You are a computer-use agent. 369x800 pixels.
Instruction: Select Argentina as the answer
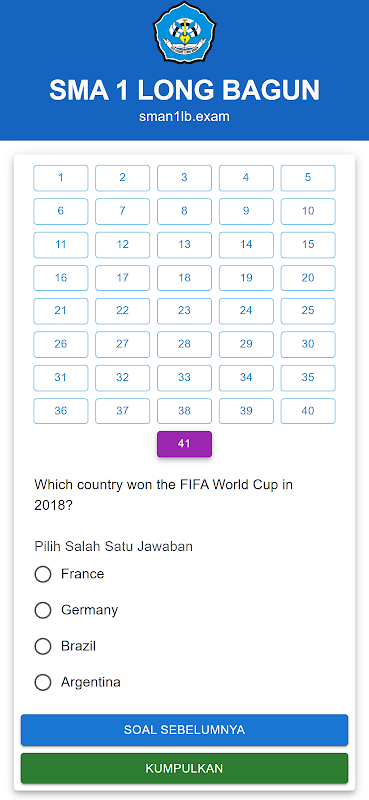[43, 682]
